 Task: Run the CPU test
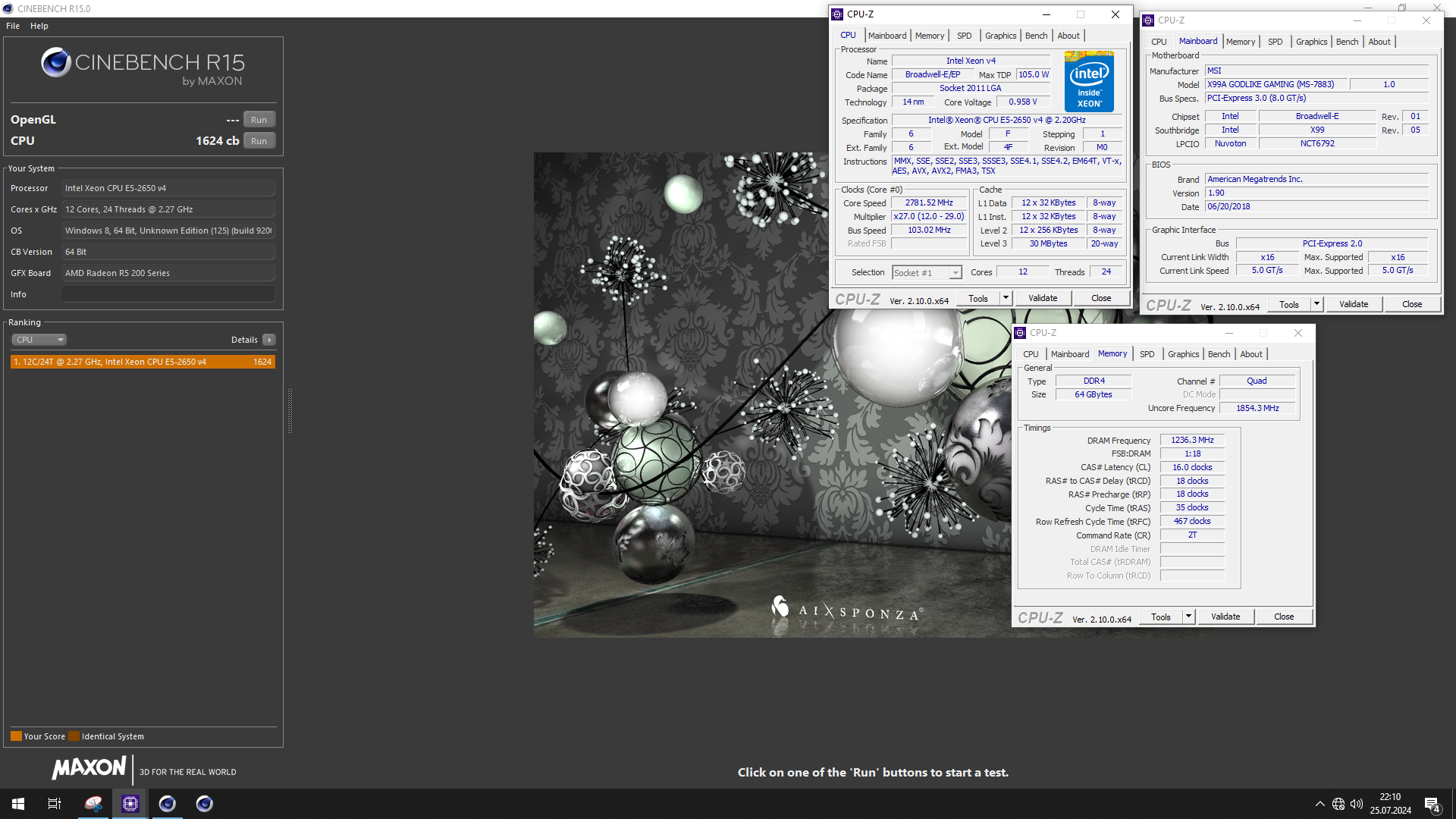pos(259,141)
